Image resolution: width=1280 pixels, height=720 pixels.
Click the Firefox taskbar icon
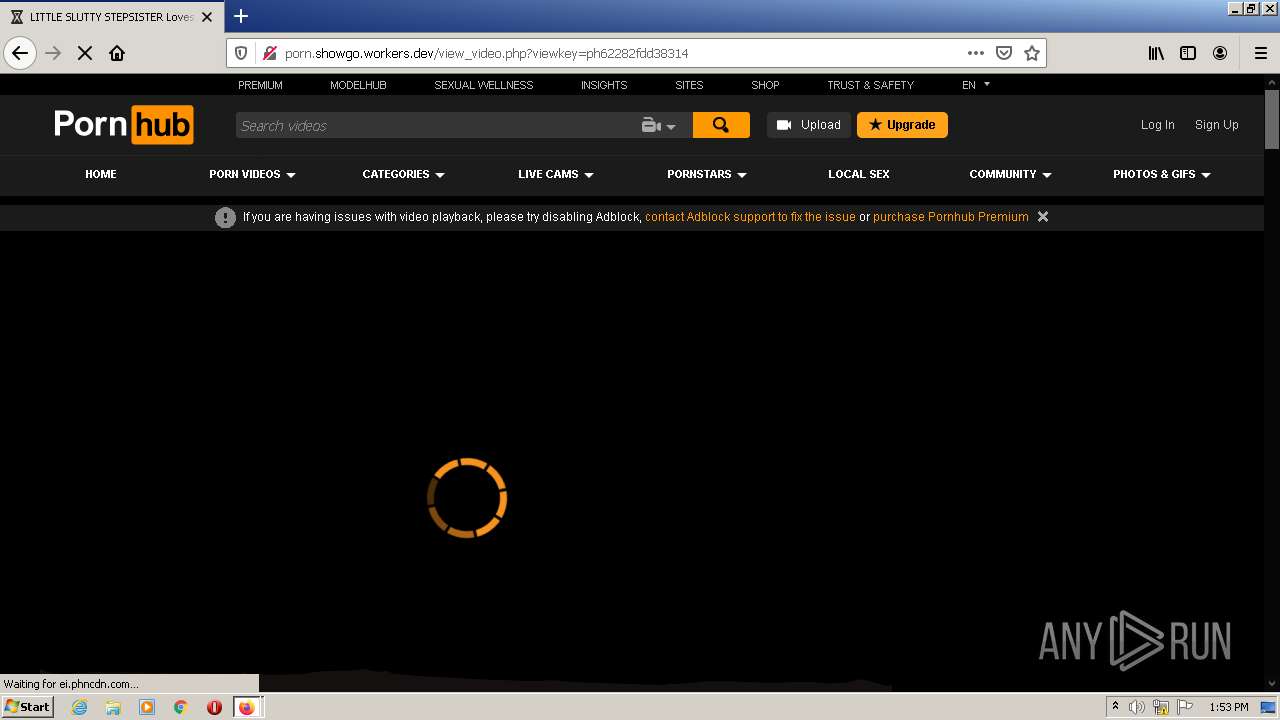[246, 707]
